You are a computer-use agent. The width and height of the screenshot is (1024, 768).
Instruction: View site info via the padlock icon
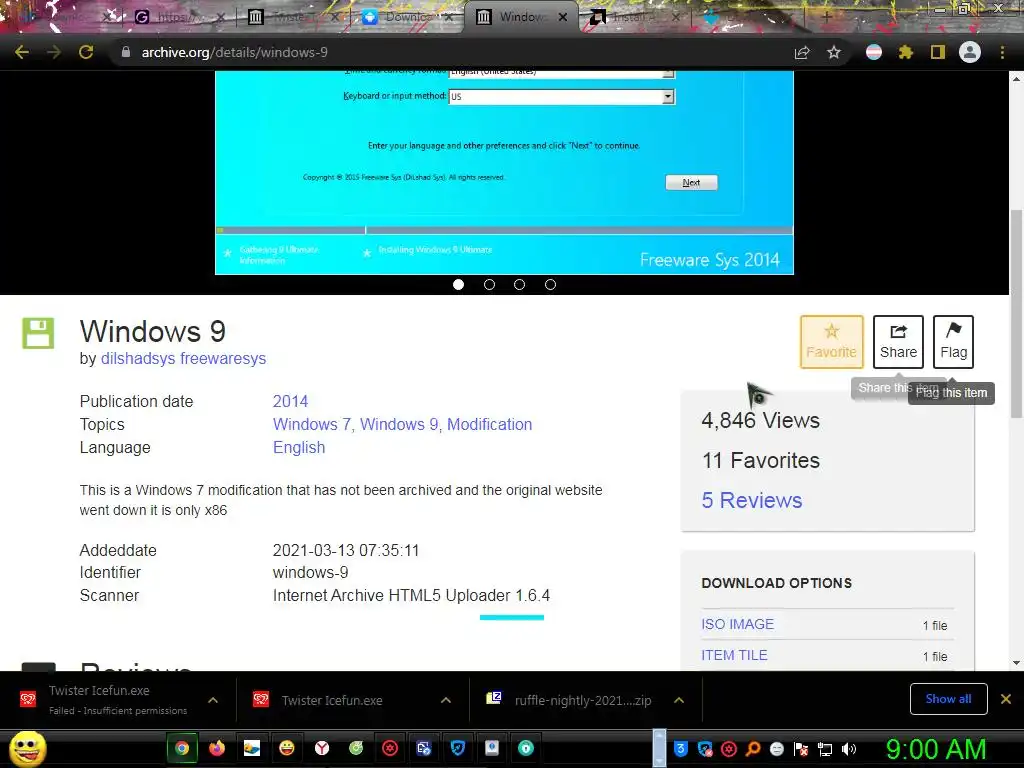tap(126, 52)
